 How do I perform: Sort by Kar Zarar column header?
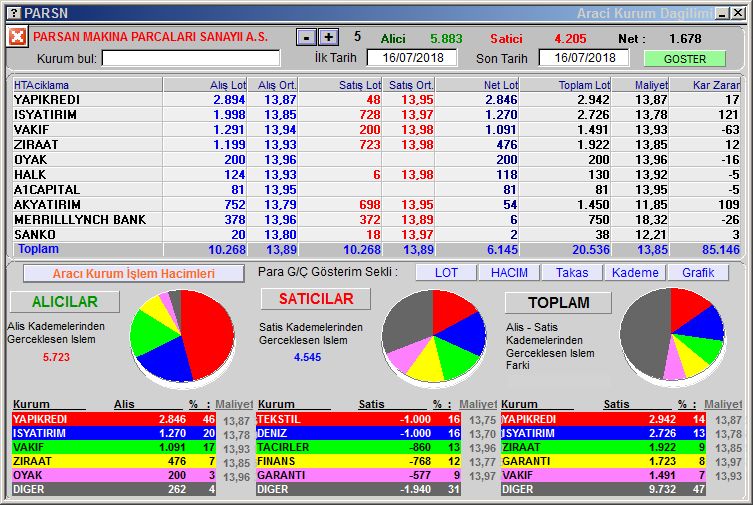[705, 85]
